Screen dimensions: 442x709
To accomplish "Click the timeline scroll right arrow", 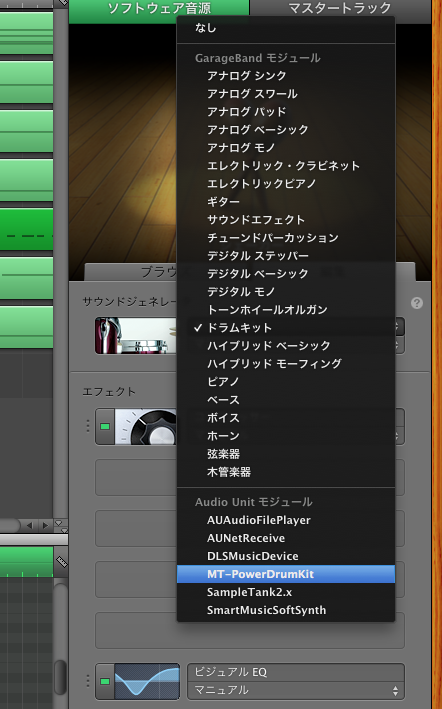I will [45, 525].
